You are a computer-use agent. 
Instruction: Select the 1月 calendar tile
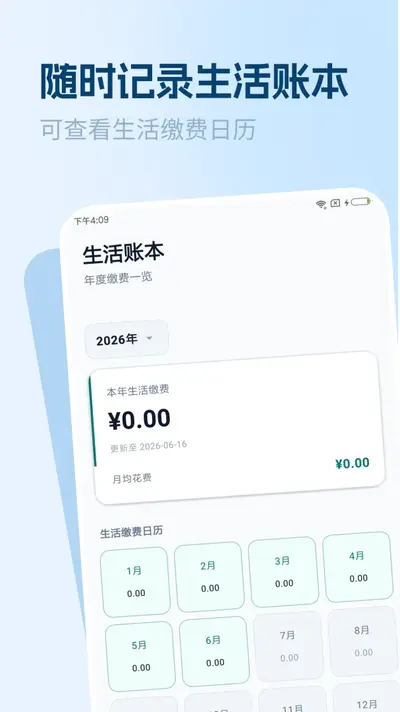[x=135, y=582]
